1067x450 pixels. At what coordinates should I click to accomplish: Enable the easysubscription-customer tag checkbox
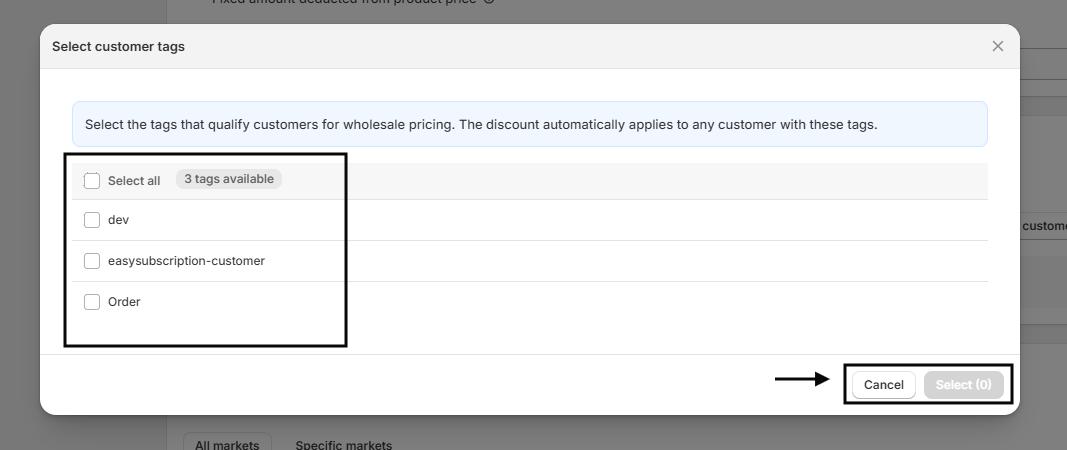coord(92,261)
